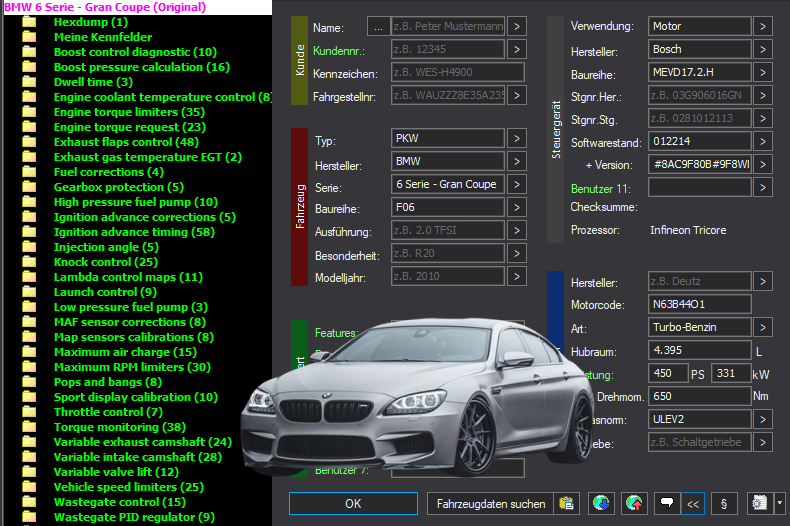Click the document settings icon button
This screenshot has width=790, height=526.
pos(759,503)
